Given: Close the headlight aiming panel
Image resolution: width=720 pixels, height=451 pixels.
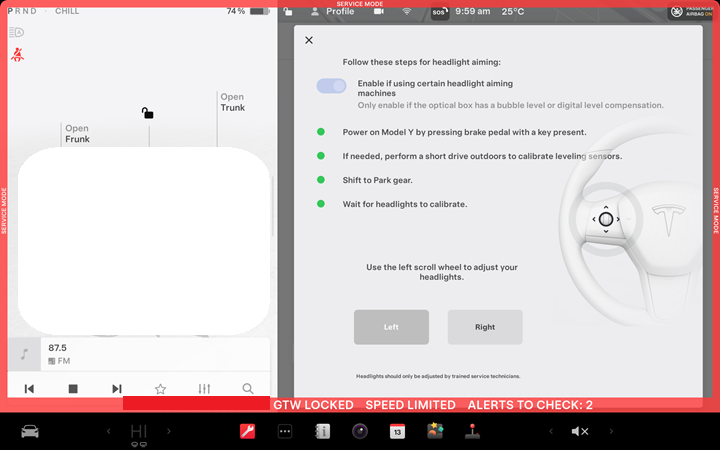Looking at the screenshot, I should point(308,40).
